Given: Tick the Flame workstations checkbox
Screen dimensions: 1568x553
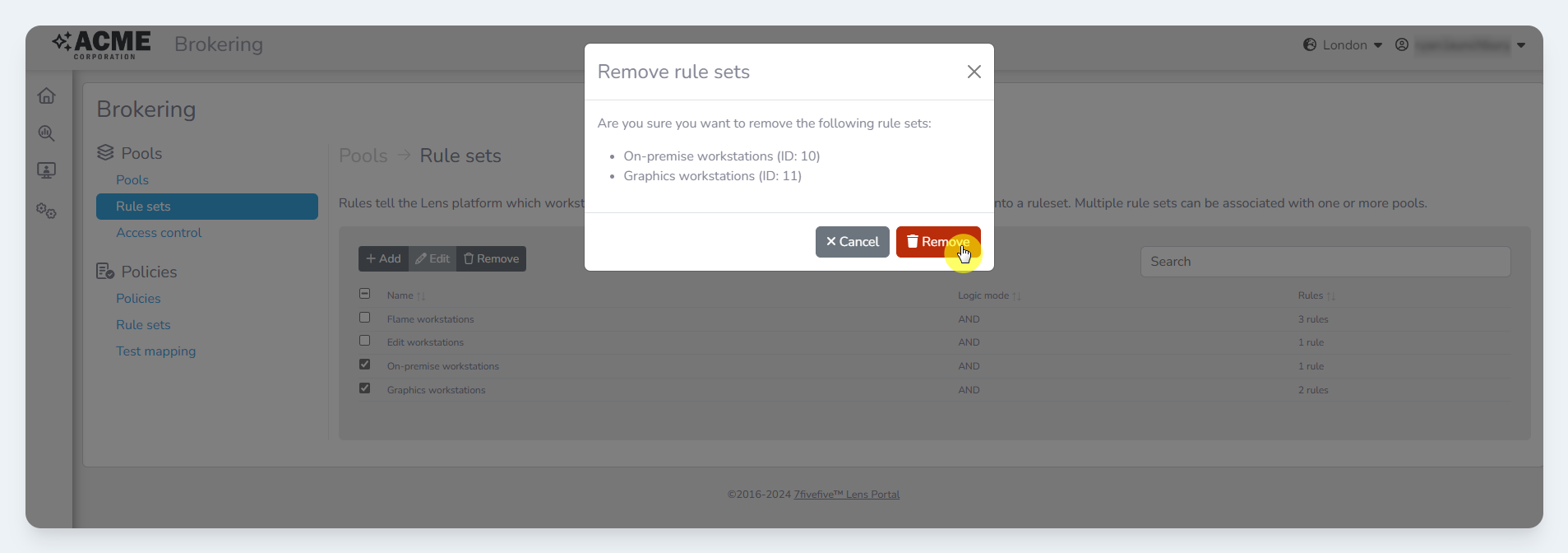Looking at the screenshot, I should point(365,318).
